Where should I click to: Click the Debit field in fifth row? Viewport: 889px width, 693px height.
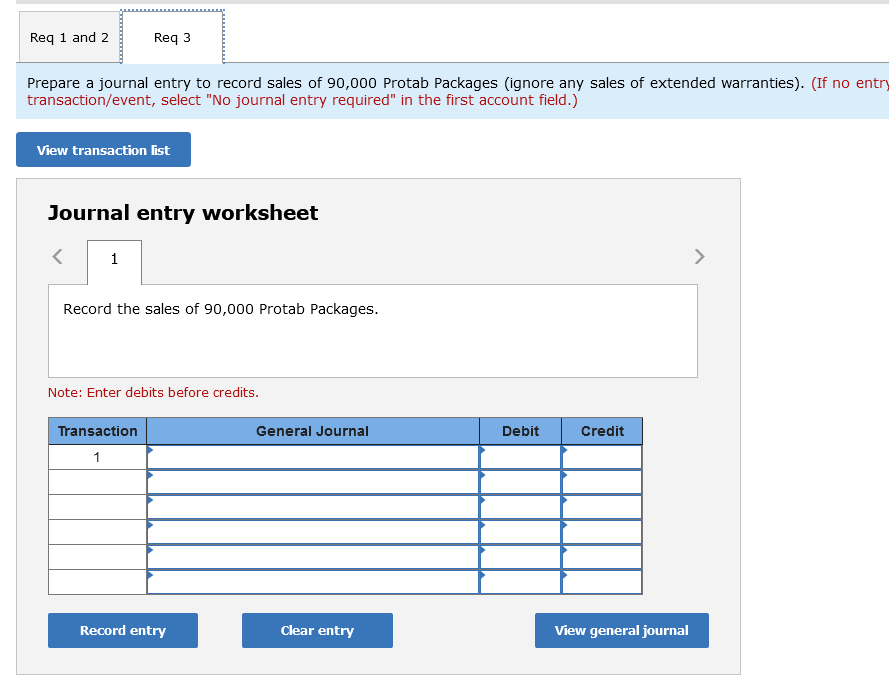[x=520, y=557]
